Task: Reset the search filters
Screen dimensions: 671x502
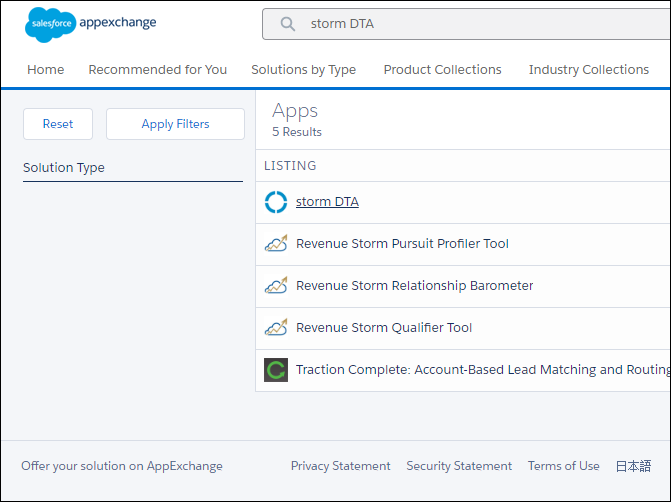Action: [x=58, y=124]
